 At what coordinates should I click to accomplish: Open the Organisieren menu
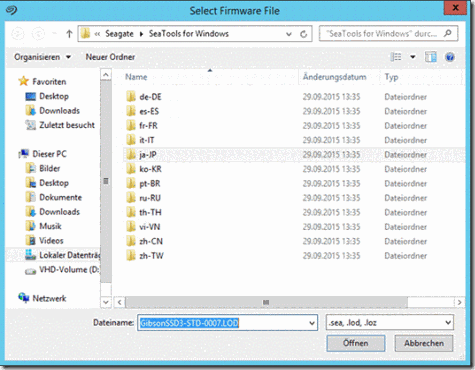[x=42, y=57]
